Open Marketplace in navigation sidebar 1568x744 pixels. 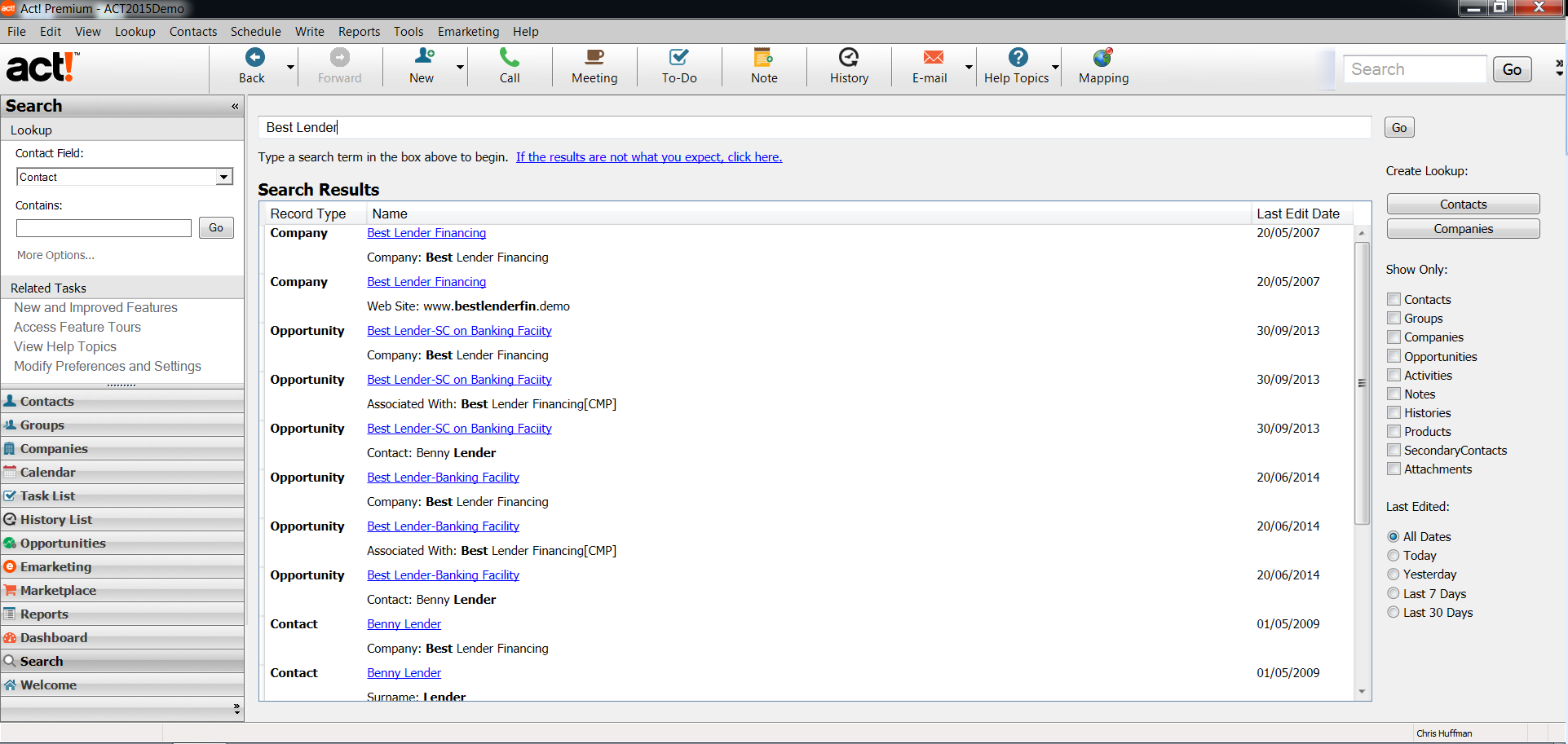tap(122, 590)
